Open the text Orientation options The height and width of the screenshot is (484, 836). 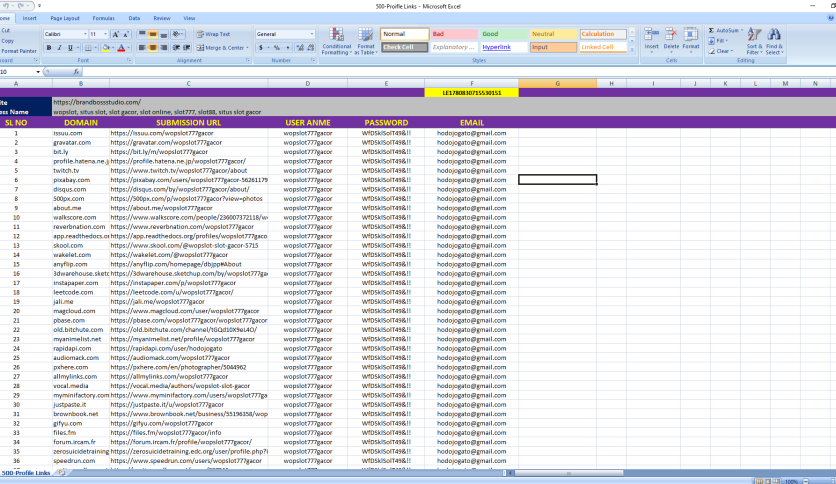pyautogui.click(x=178, y=34)
